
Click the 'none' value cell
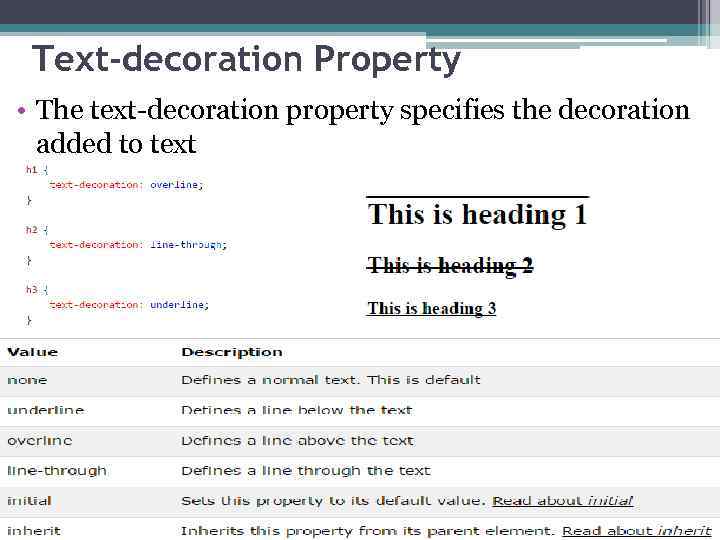(x=27, y=380)
